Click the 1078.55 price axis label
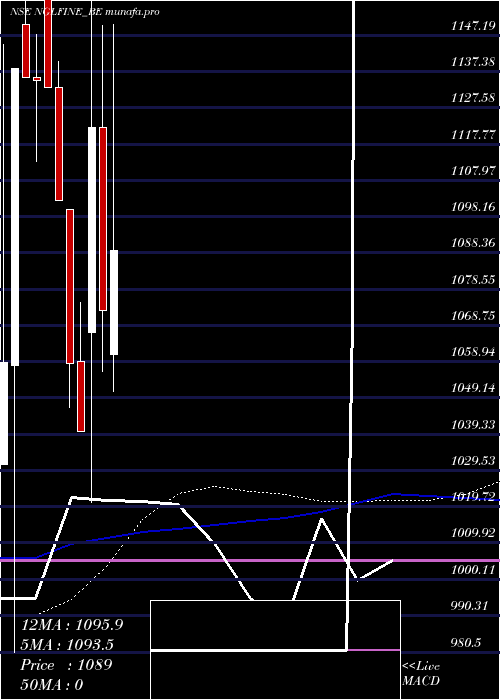Screen dimensions: 500x700 click(473, 279)
